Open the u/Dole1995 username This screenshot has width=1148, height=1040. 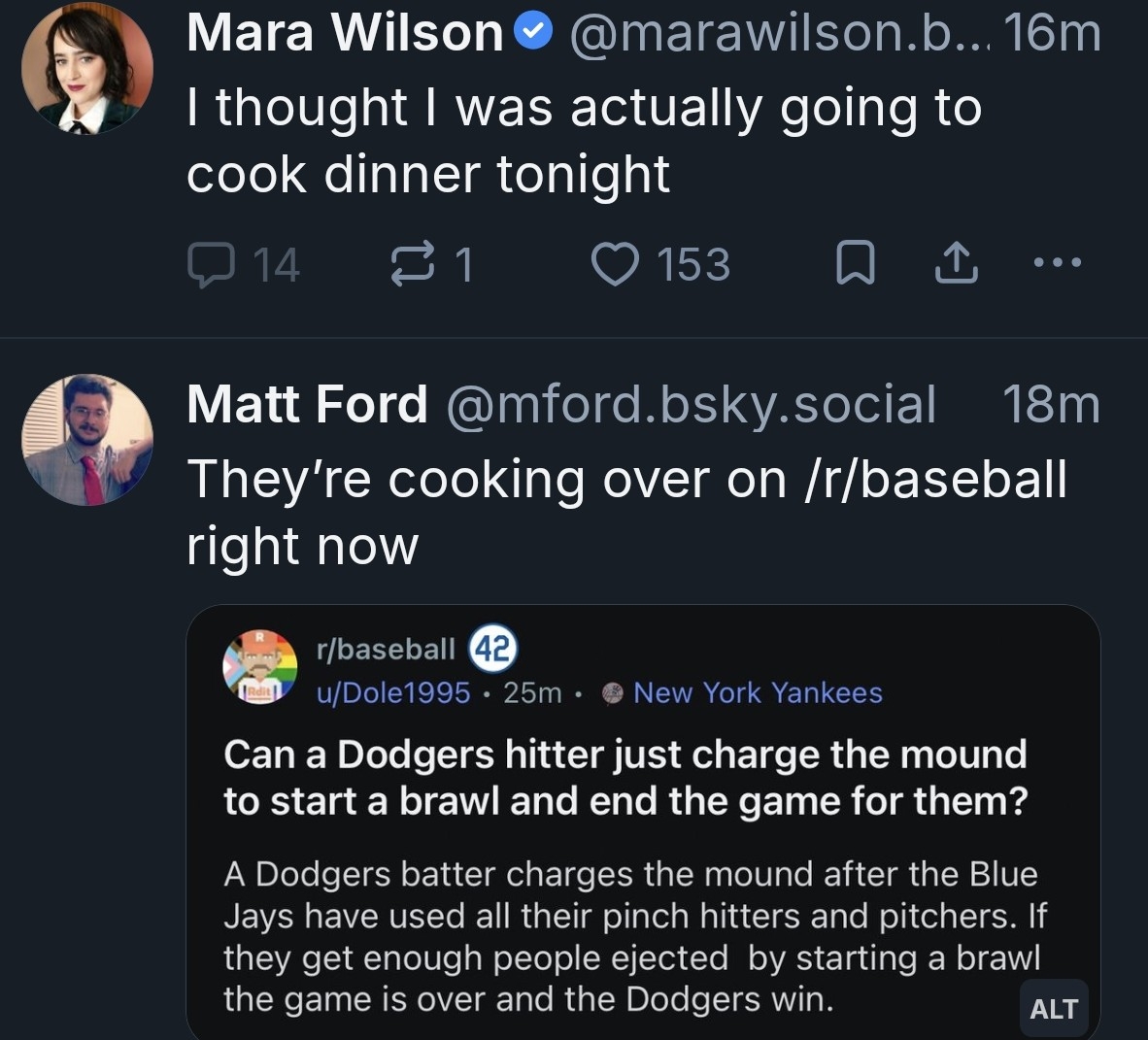[393, 692]
